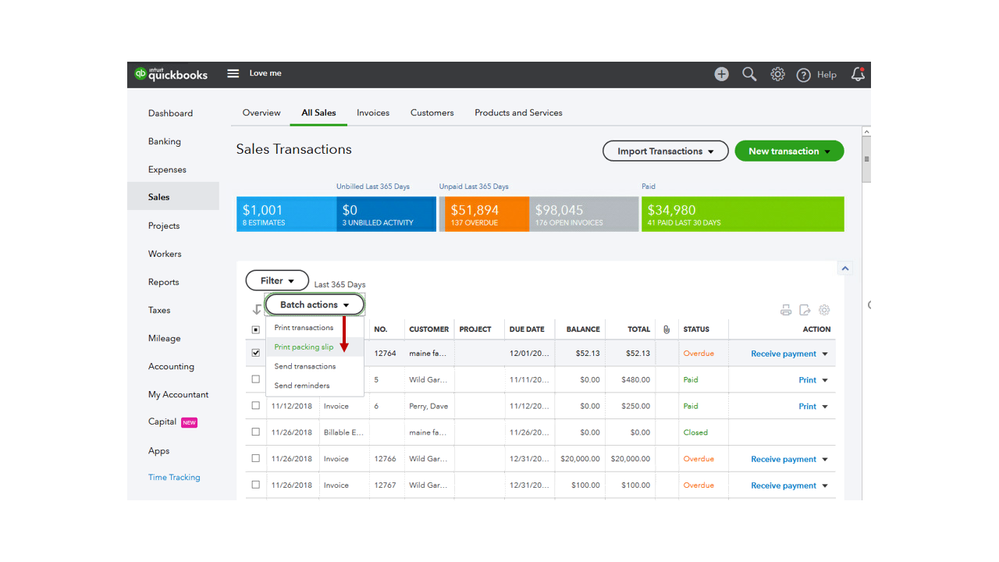Image resolution: width=999 pixels, height=562 pixels.
Task: Switch to Products and Services tab
Action: click(519, 113)
